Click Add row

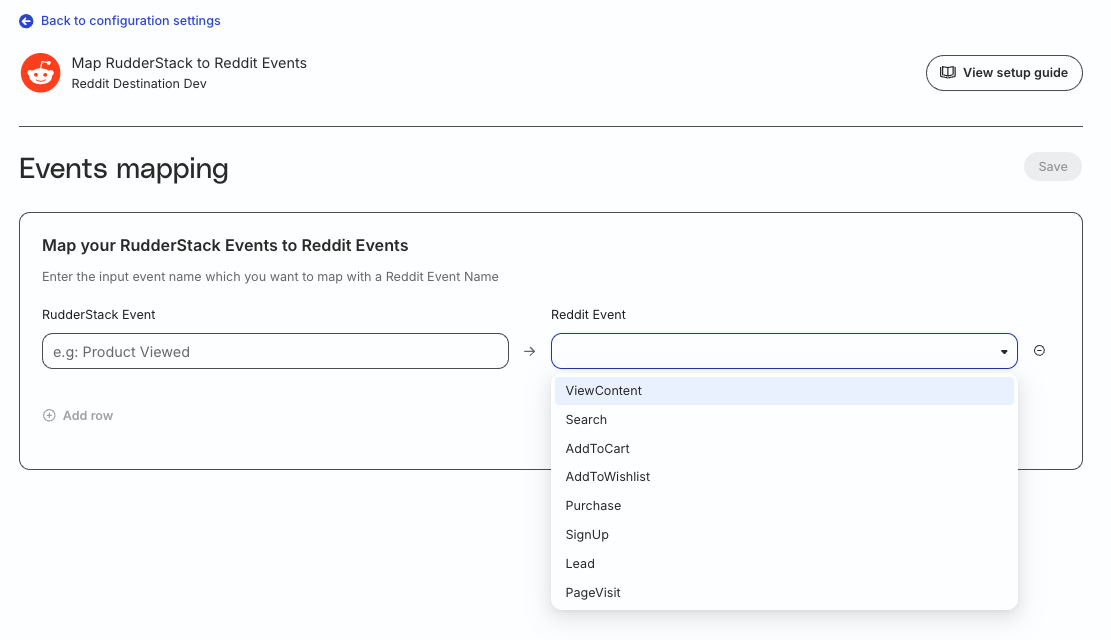78,416
